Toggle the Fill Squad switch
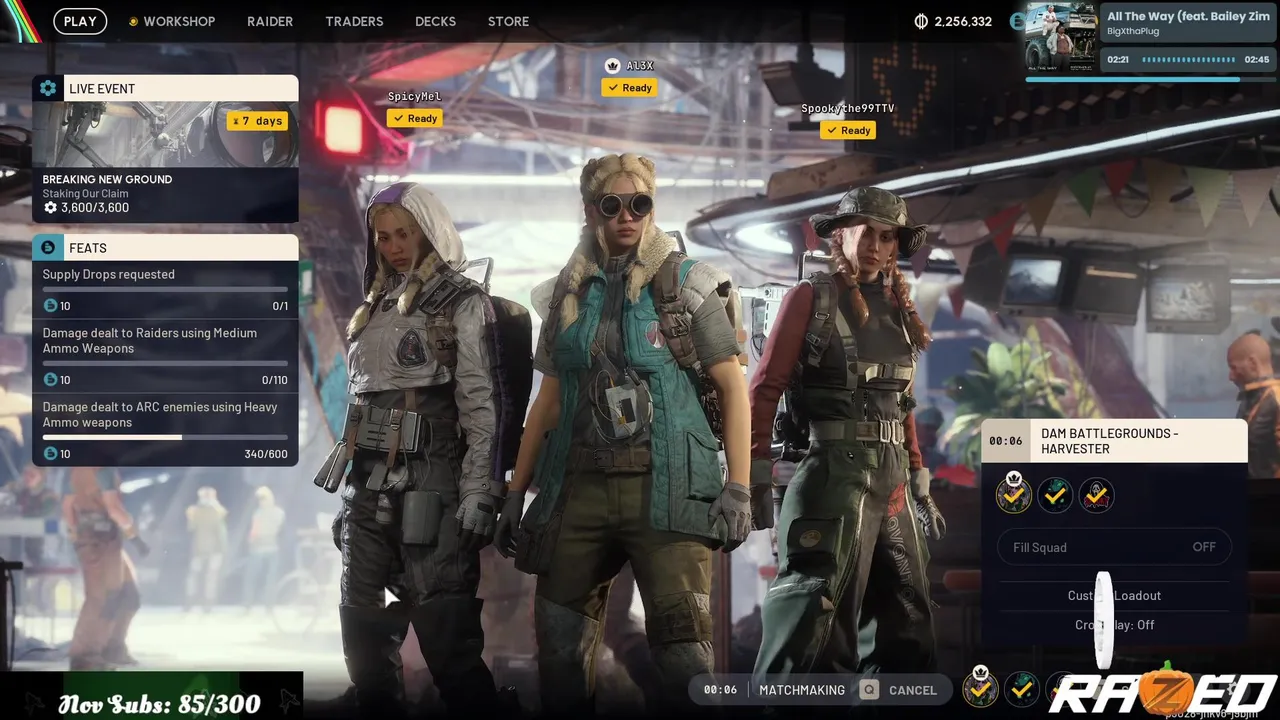 coord(1114,547)
